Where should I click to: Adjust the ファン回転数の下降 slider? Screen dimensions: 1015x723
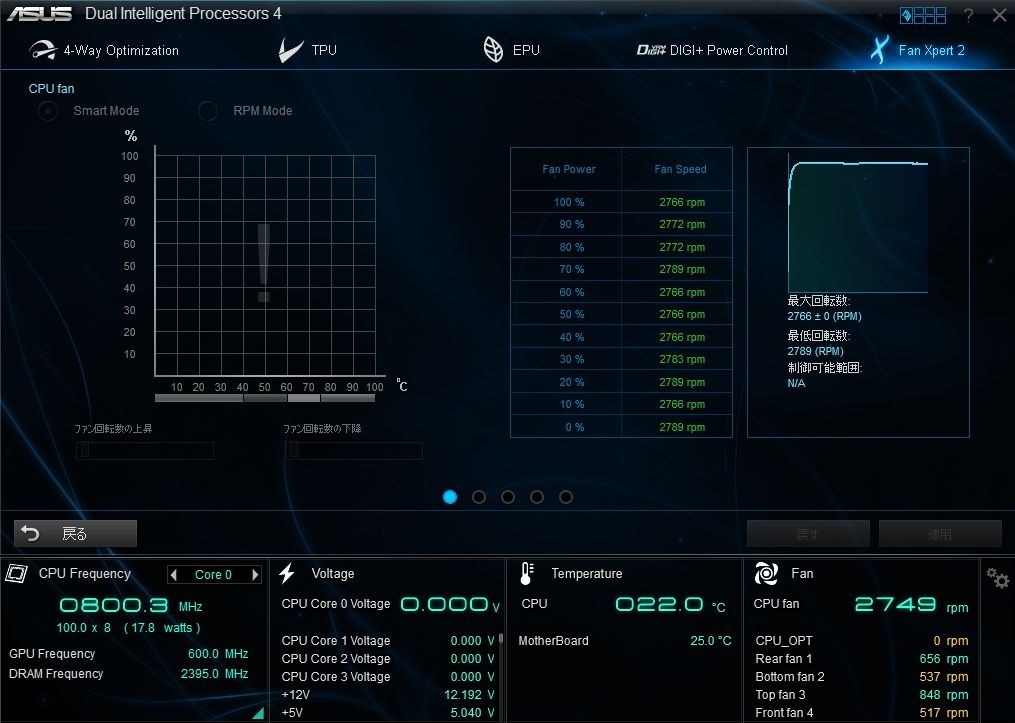pyautogui.click(x=354, y=450)
